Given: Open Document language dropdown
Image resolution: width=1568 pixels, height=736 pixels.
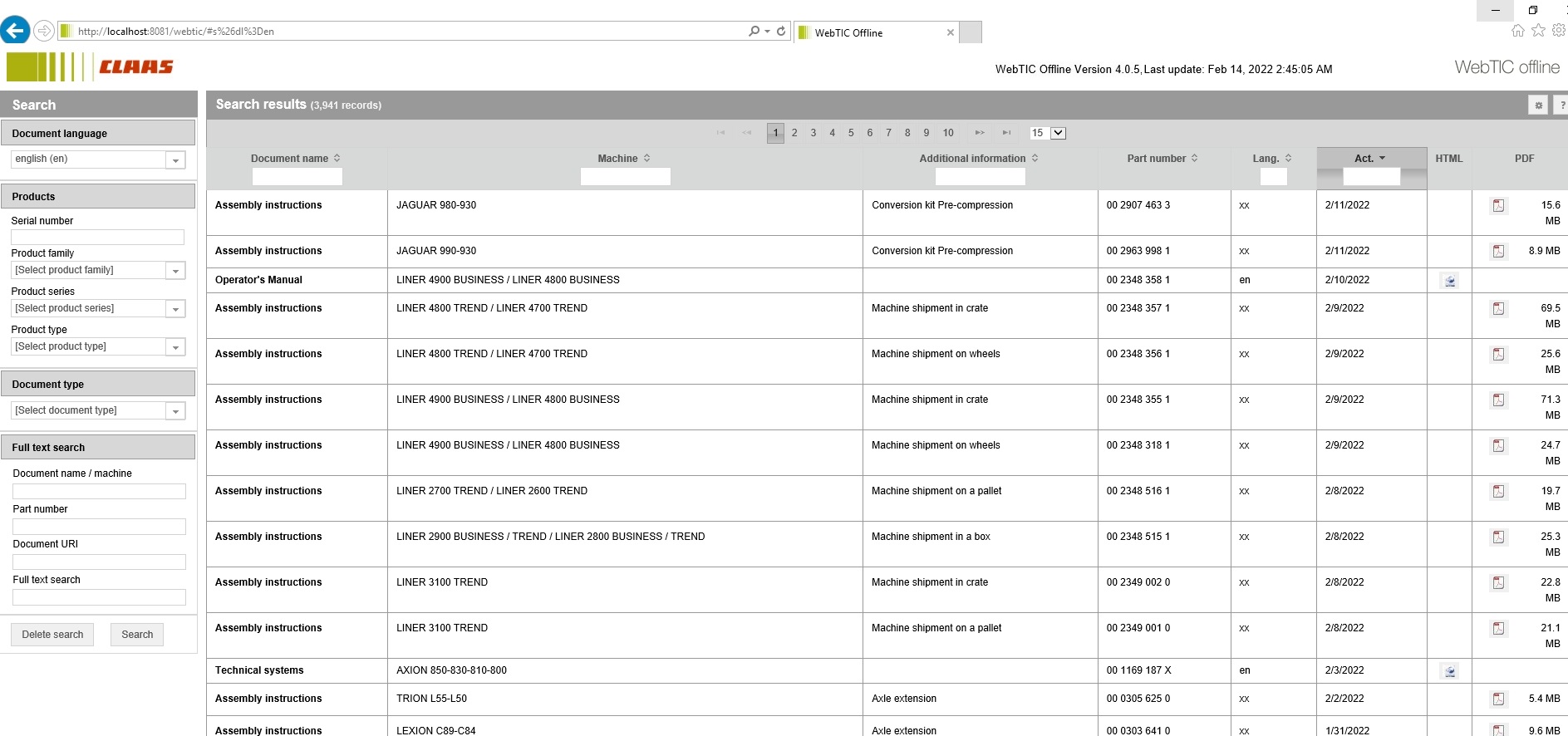Looking at the screenshot, I should point(175,159).
